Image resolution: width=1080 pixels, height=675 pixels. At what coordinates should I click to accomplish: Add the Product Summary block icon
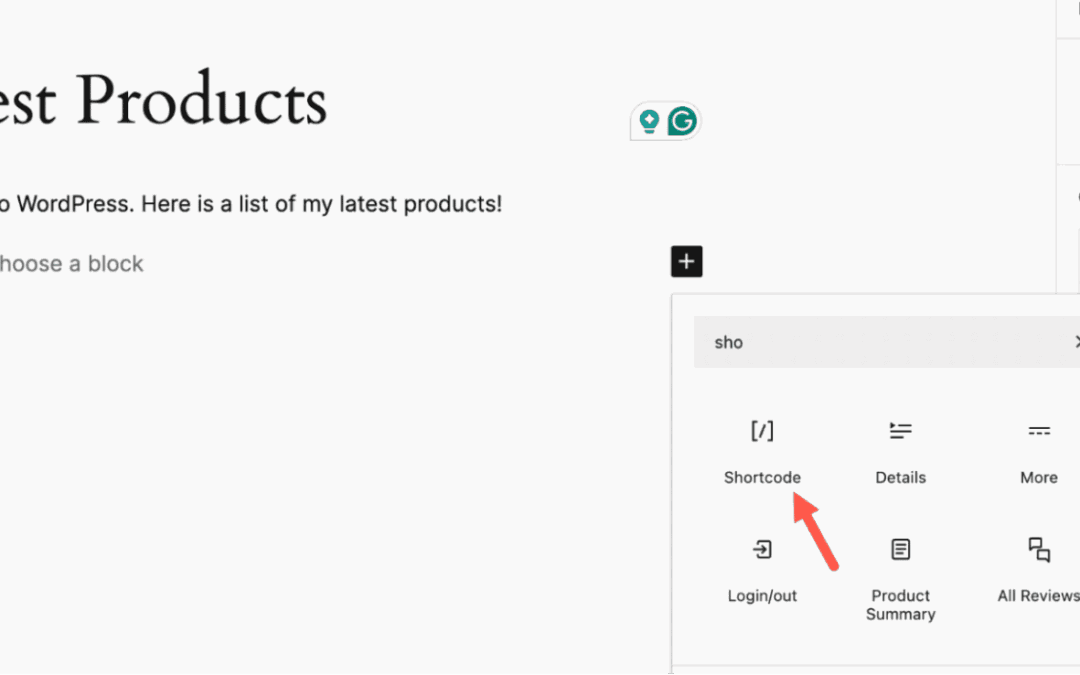pos(900,549)
